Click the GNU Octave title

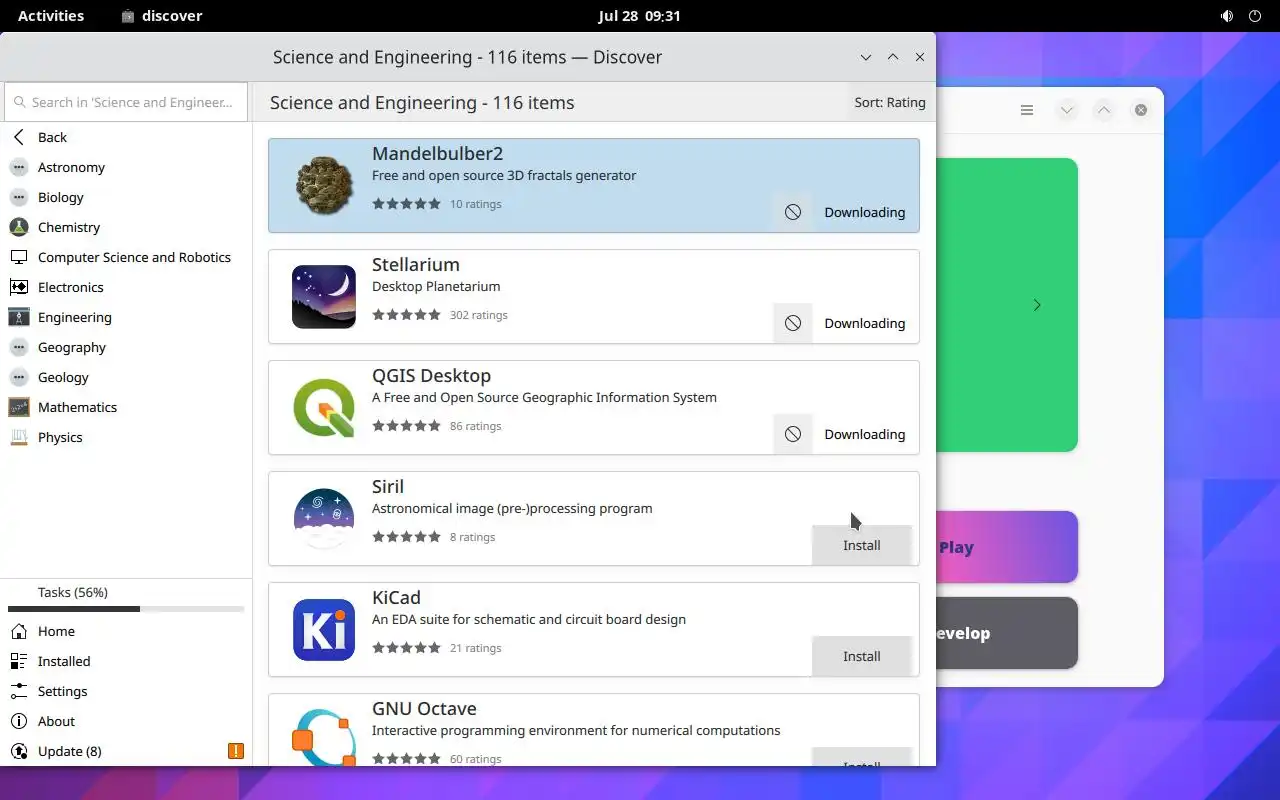(x=424, y=708)
